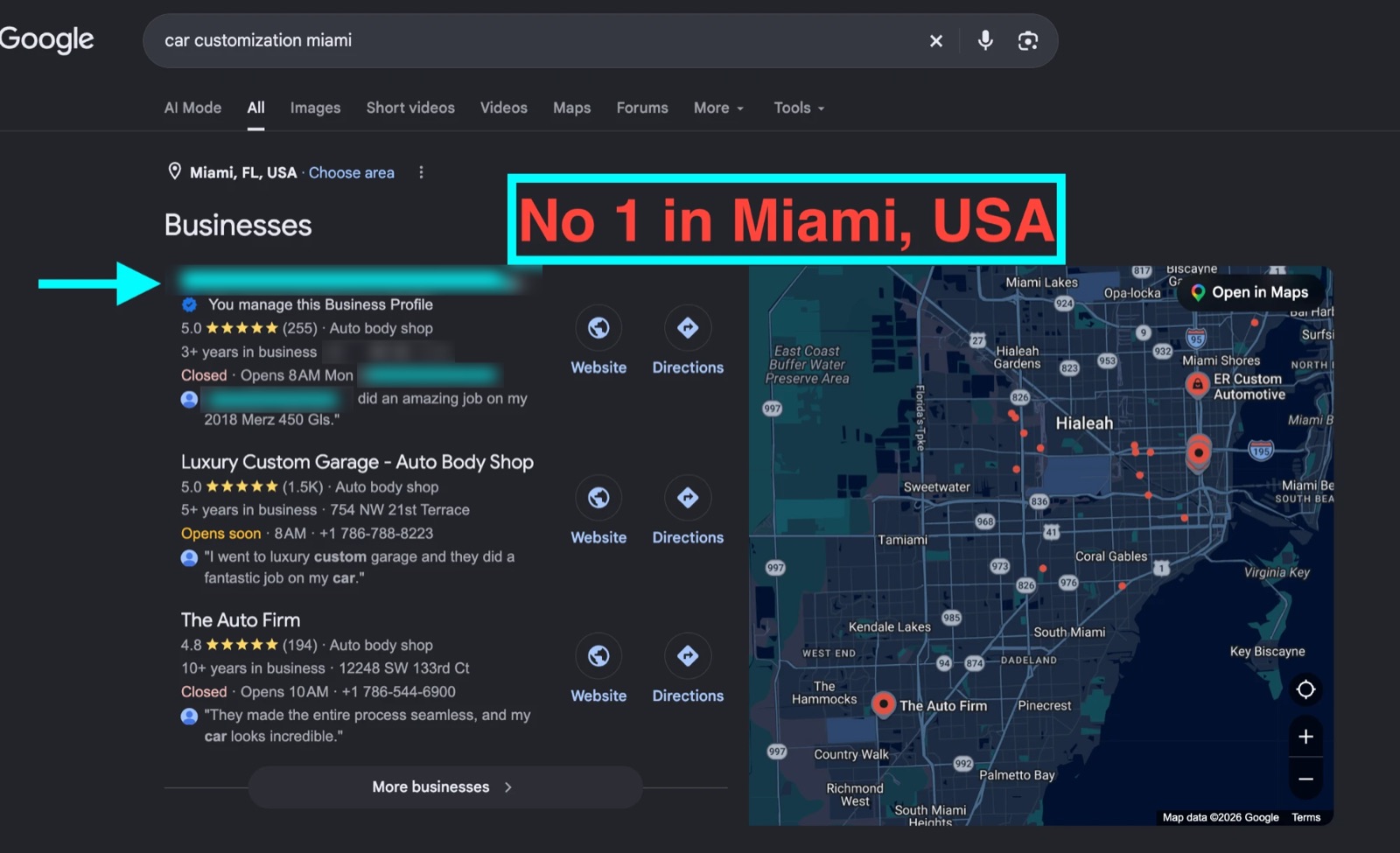This screenshot has width=1400, height=853.
Task: Open Website for the first blurred business
Action: point(598,341)
